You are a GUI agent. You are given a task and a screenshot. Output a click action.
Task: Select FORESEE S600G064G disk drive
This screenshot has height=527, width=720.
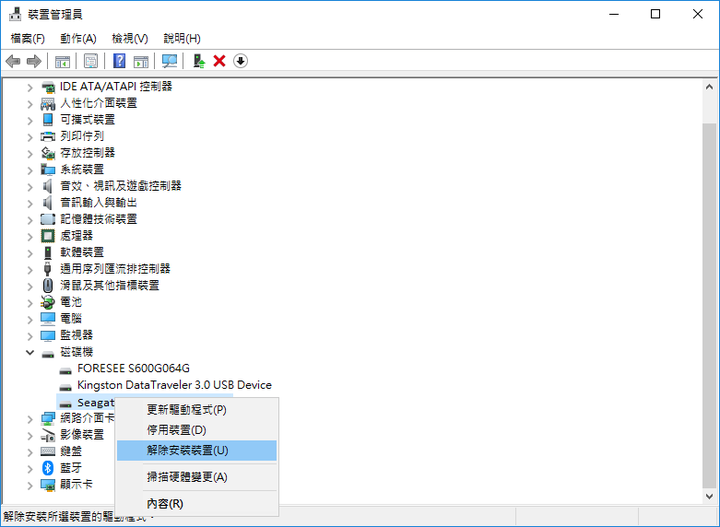pos(133,368)
